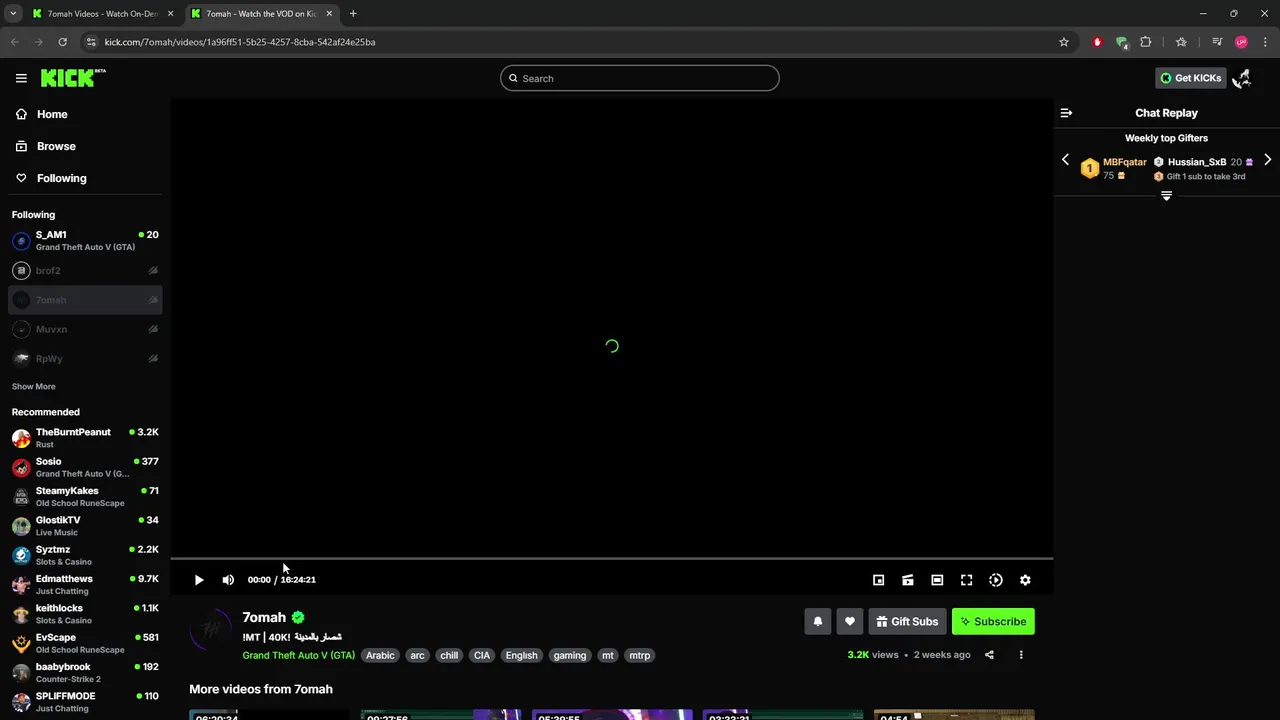Follow 7omah with the heart button
This screenshot has width=1280, height=720.
(x=850, y=621)
